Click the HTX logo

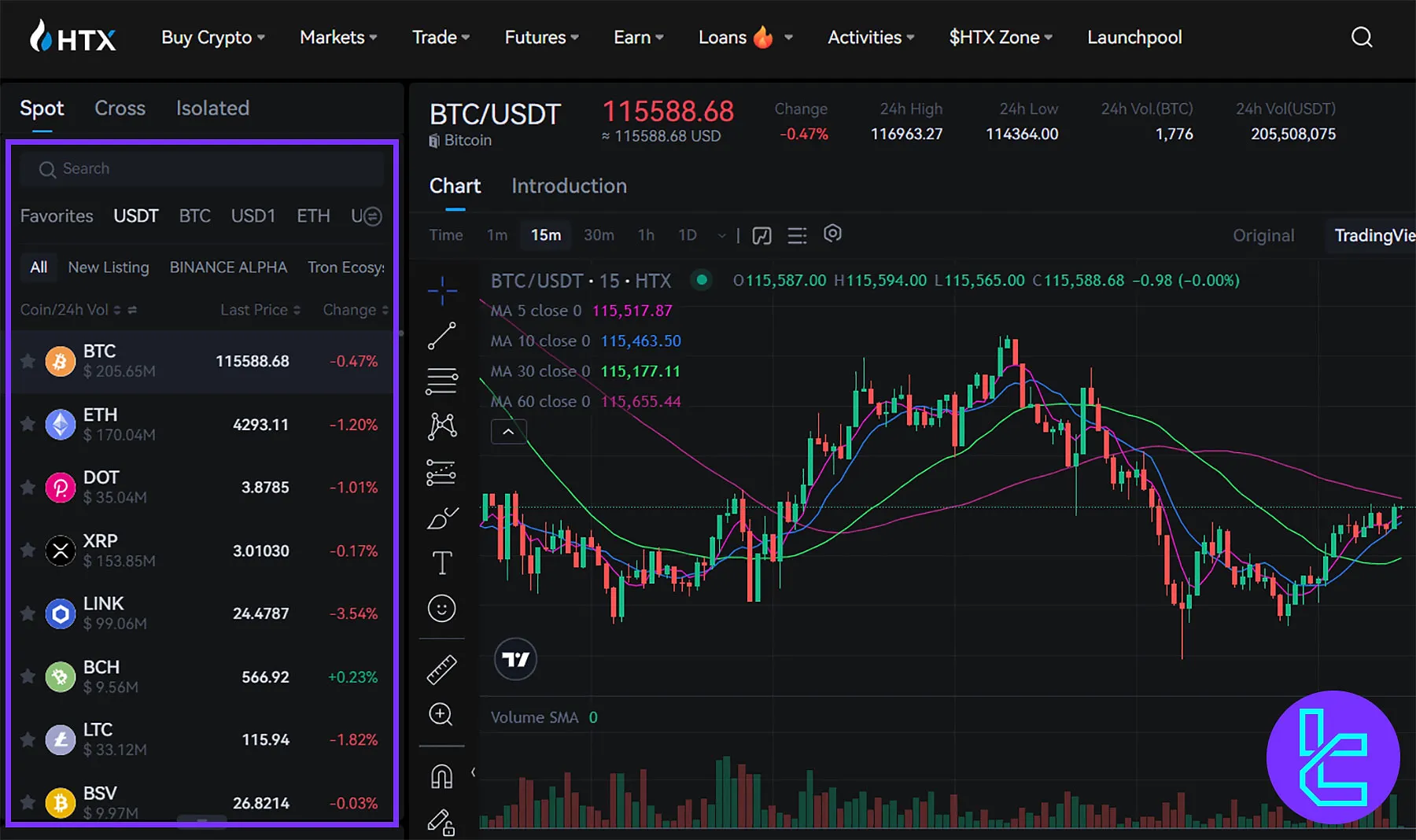(x=72, y=36)
